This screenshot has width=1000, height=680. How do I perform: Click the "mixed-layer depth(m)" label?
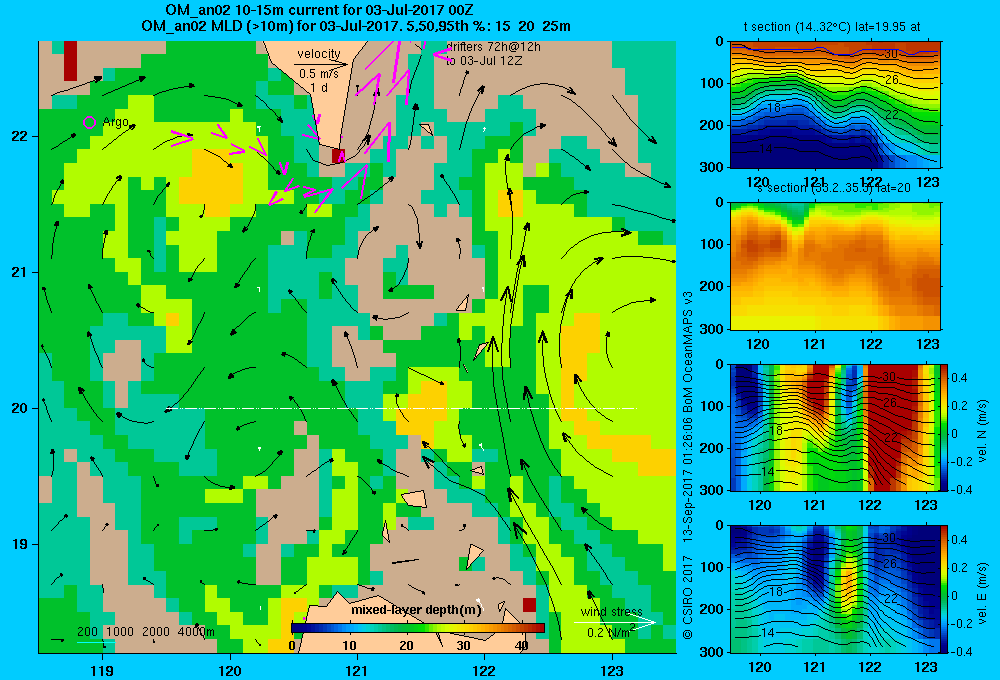tap(416, 610)
